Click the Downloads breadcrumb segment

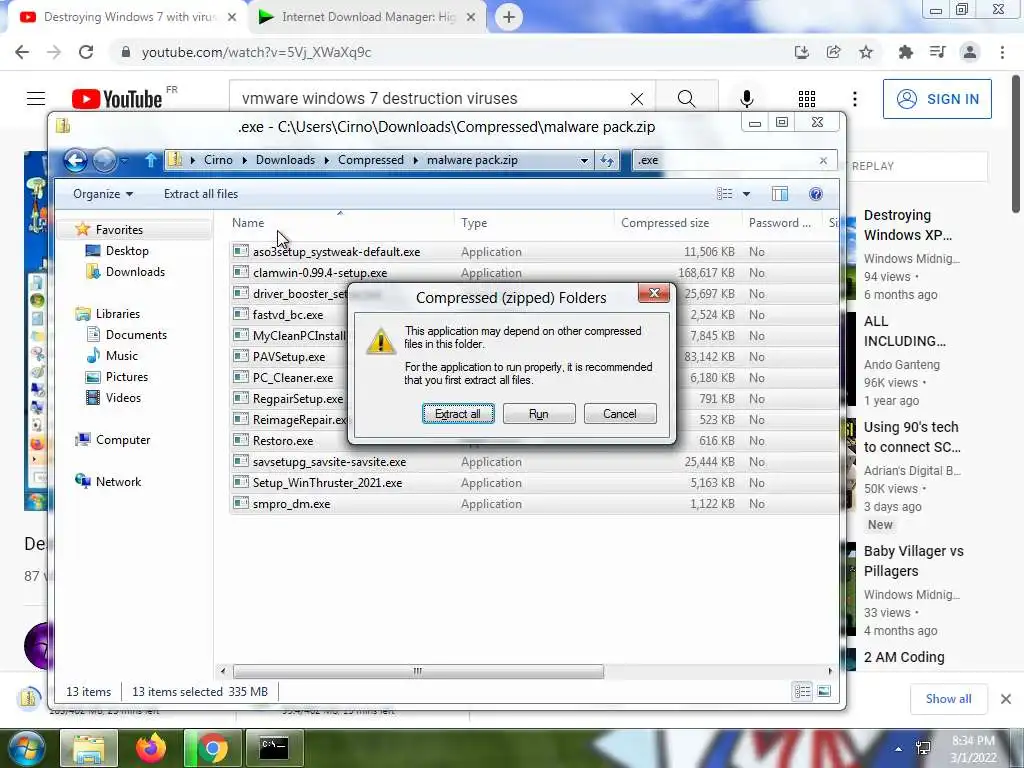(285, 160)
